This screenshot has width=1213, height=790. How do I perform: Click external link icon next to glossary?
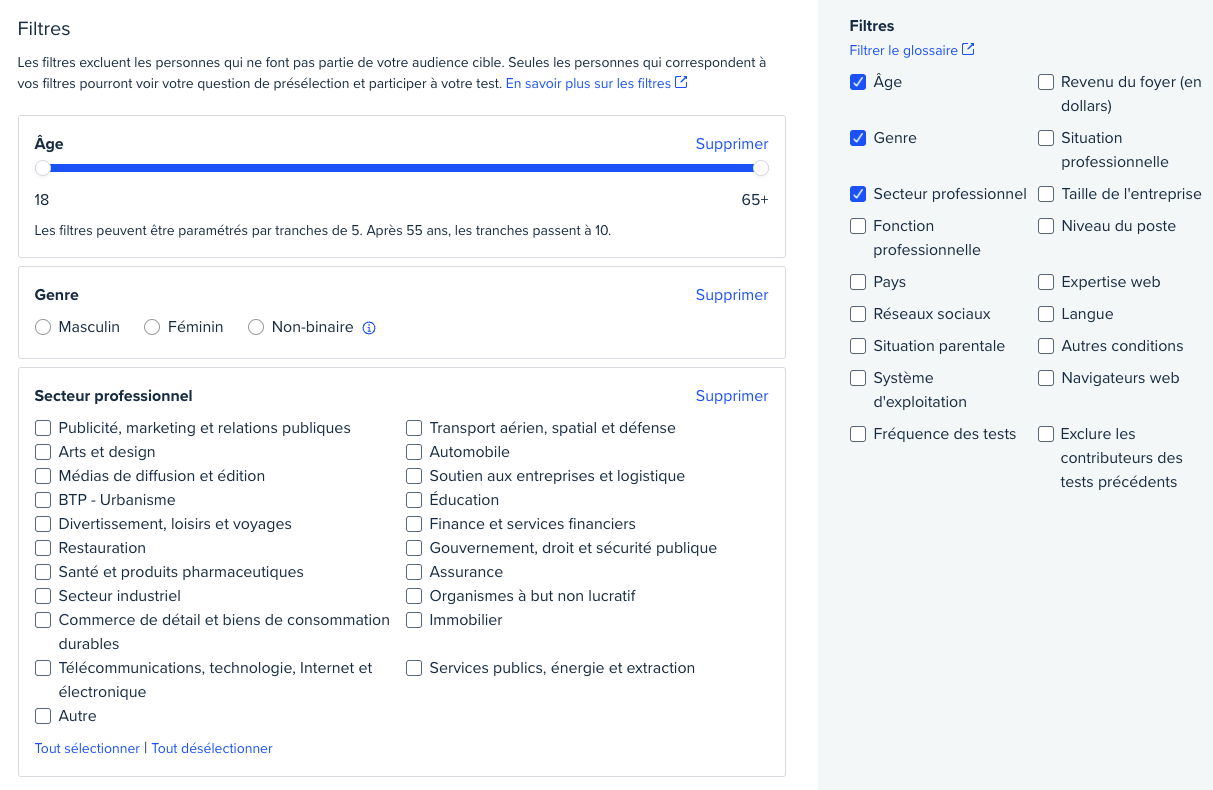point(968,50)
